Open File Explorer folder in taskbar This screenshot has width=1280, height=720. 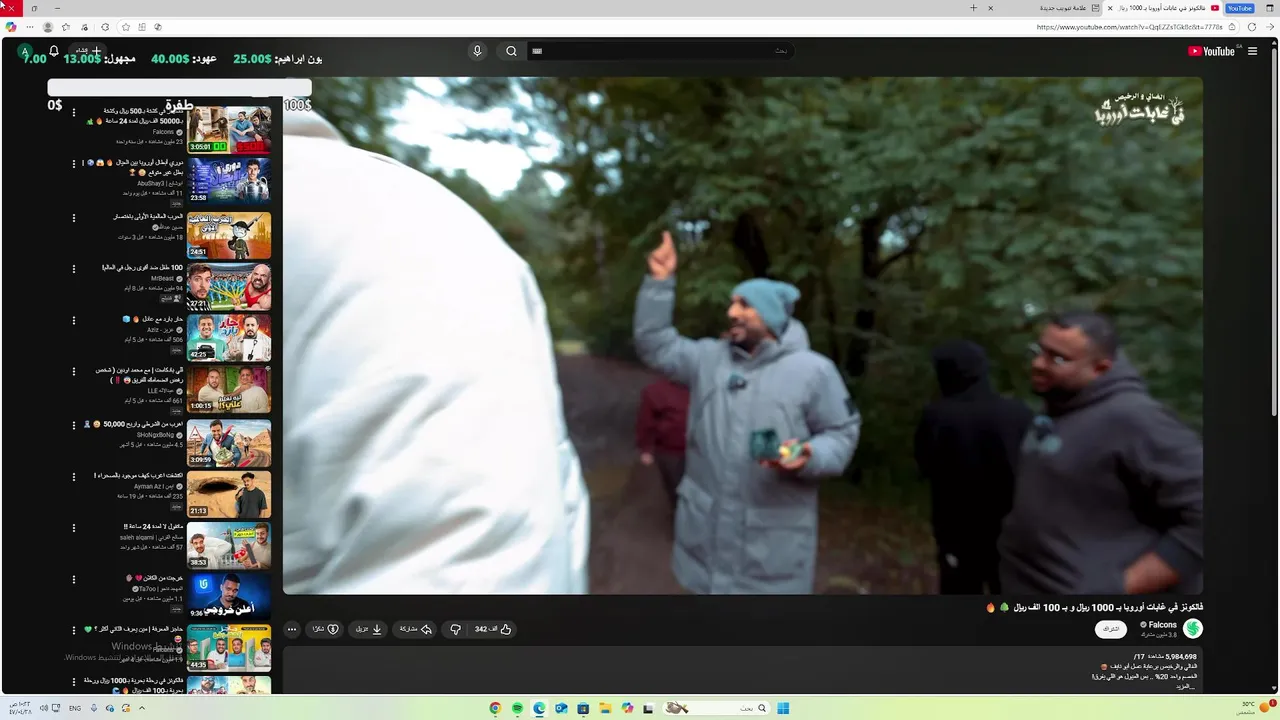(605, 708)
